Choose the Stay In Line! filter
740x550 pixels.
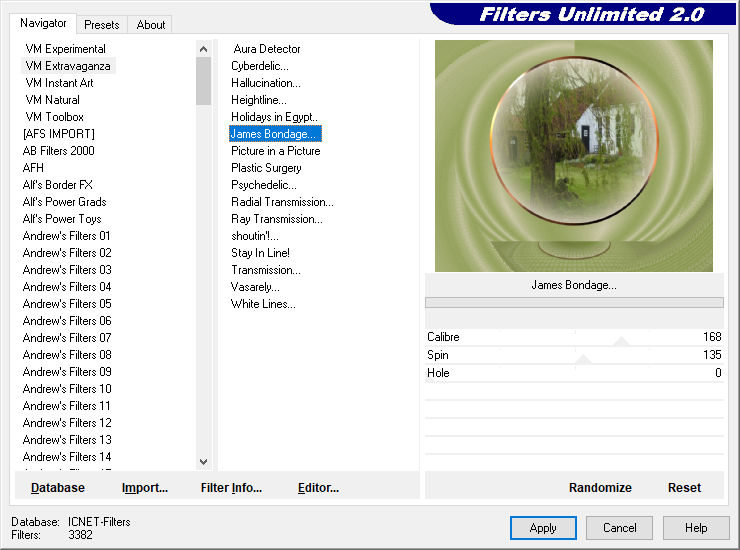point(260,253)
